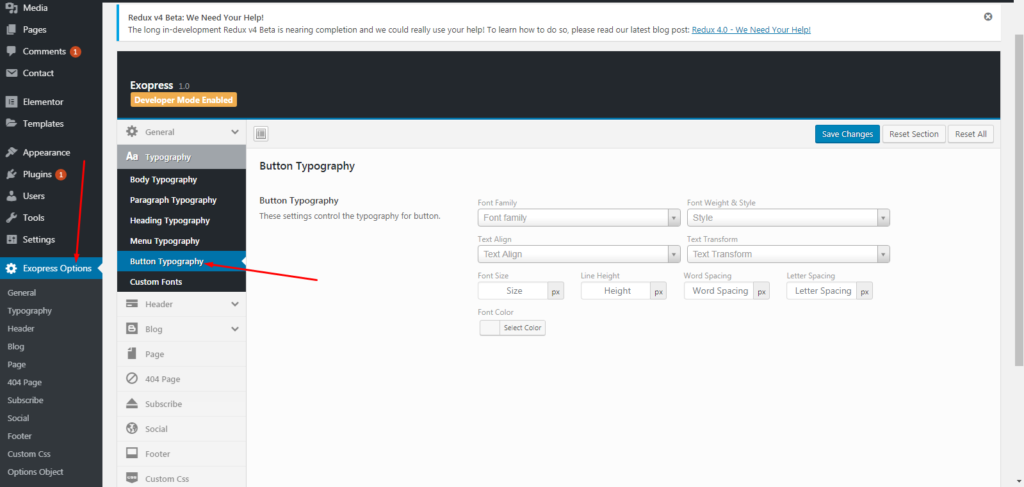
Task: Click the Word Spacing input field
Action: click(x=720, y=291)
